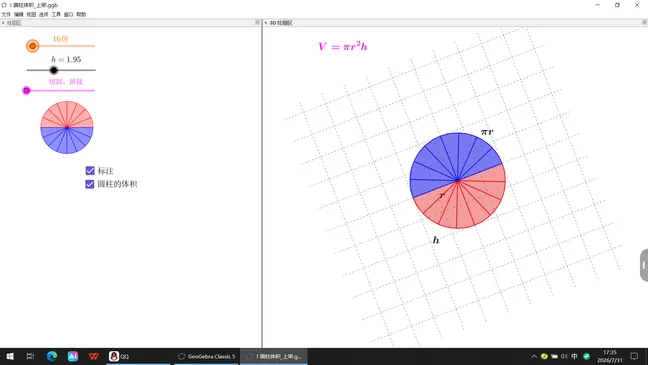Click the orange 16份 slider handle

point(32,46)
